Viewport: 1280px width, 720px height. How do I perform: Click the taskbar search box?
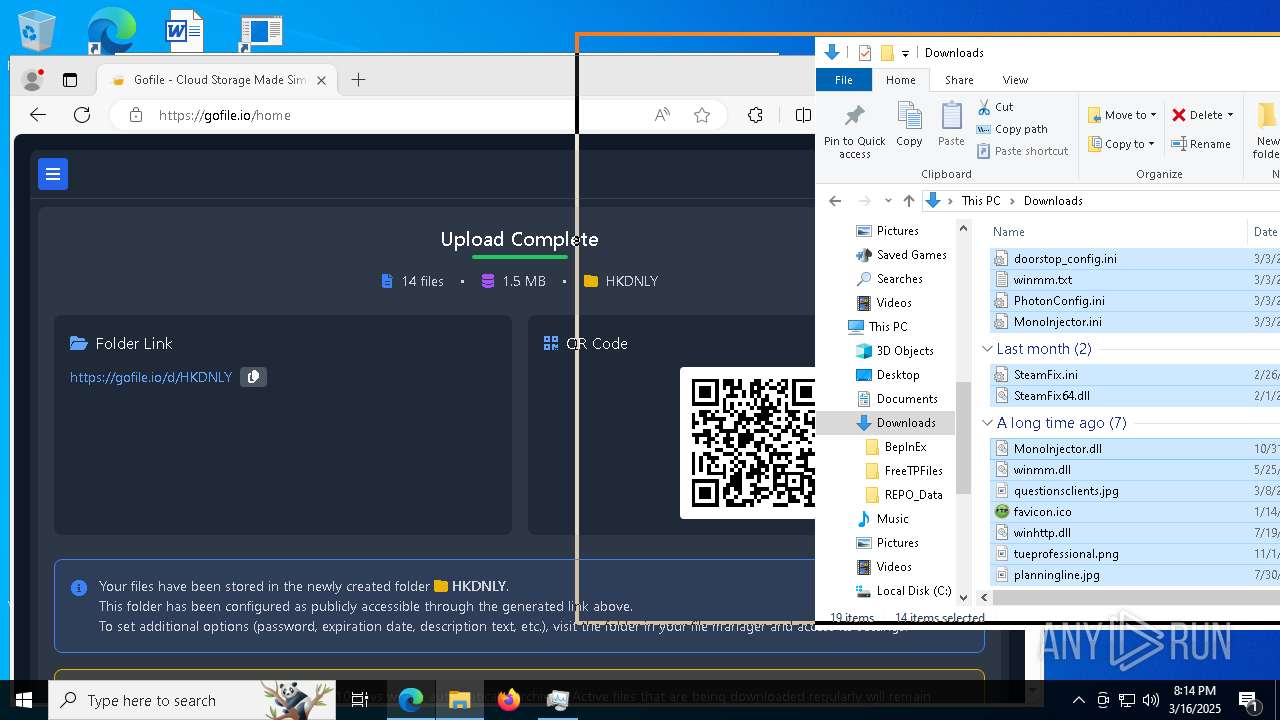coord(190,700)
